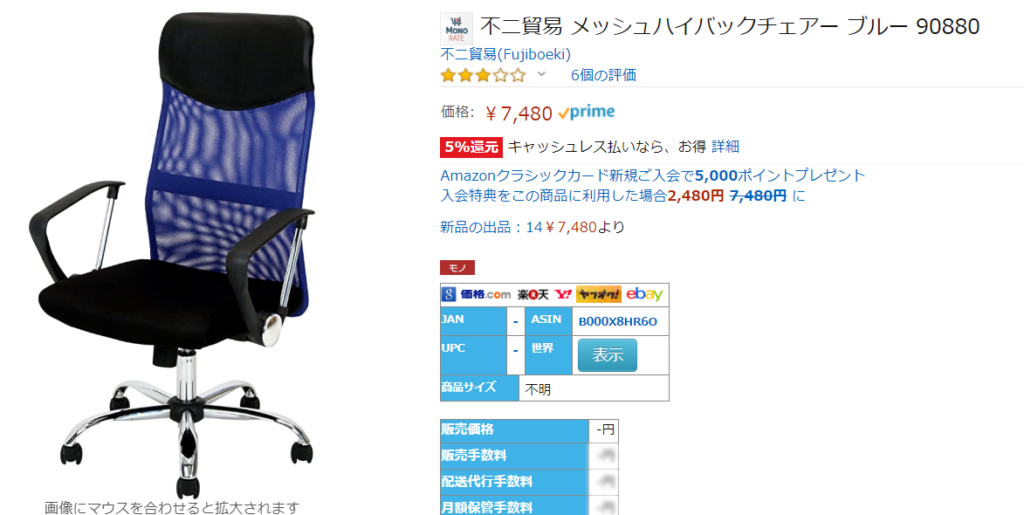The image size is (1024, 515).
Task: Open the ヤフオク! auction logo
Action: pyautogui.click(x=598, y=294)
